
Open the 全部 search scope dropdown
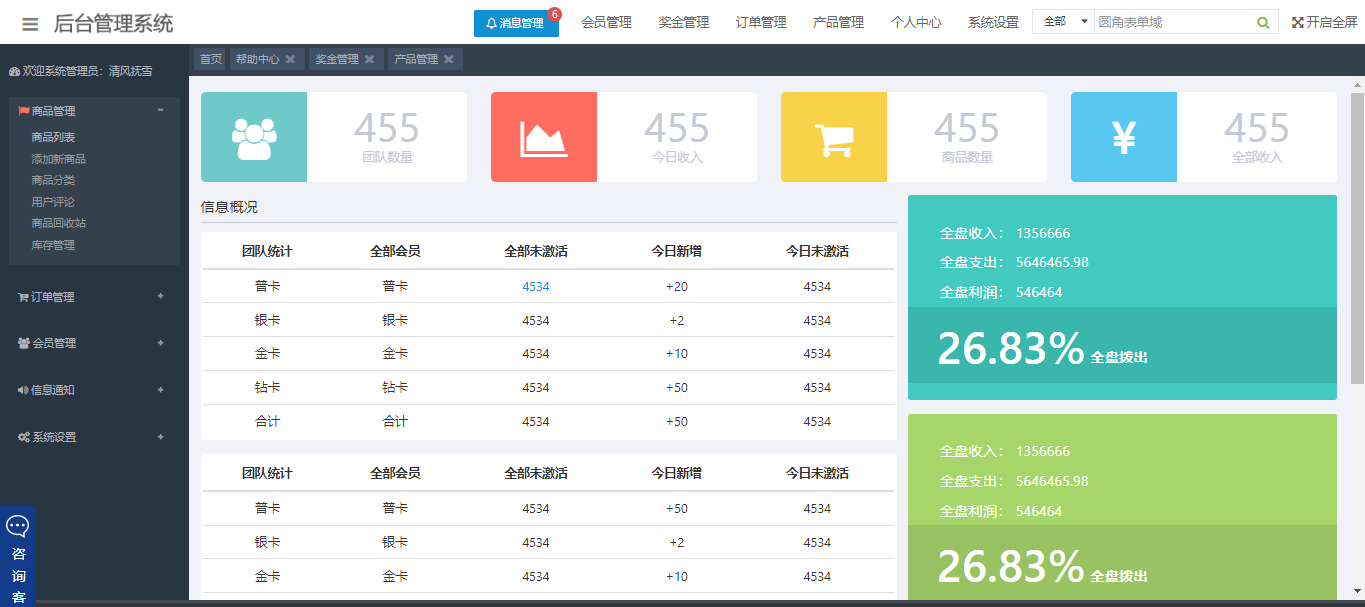coord(1064,22)
